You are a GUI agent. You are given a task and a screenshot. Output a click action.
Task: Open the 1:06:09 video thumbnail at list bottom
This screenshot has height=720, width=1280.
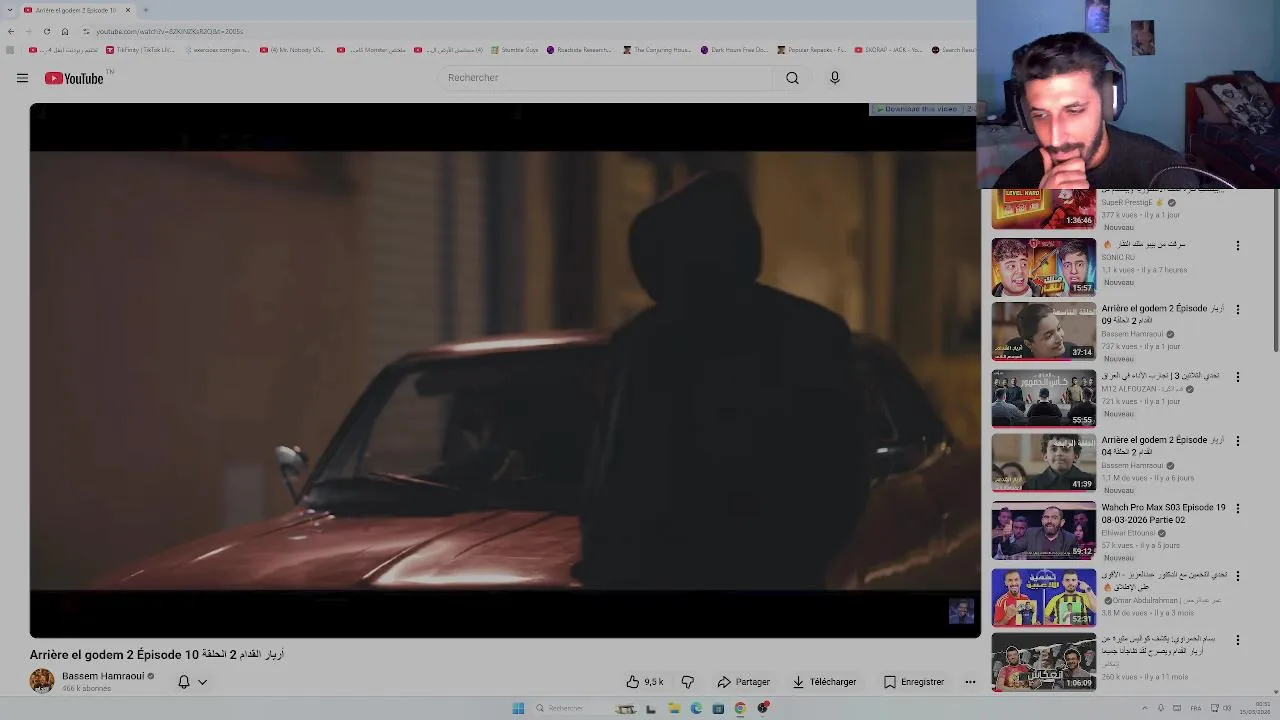[x=1044, y=662]
